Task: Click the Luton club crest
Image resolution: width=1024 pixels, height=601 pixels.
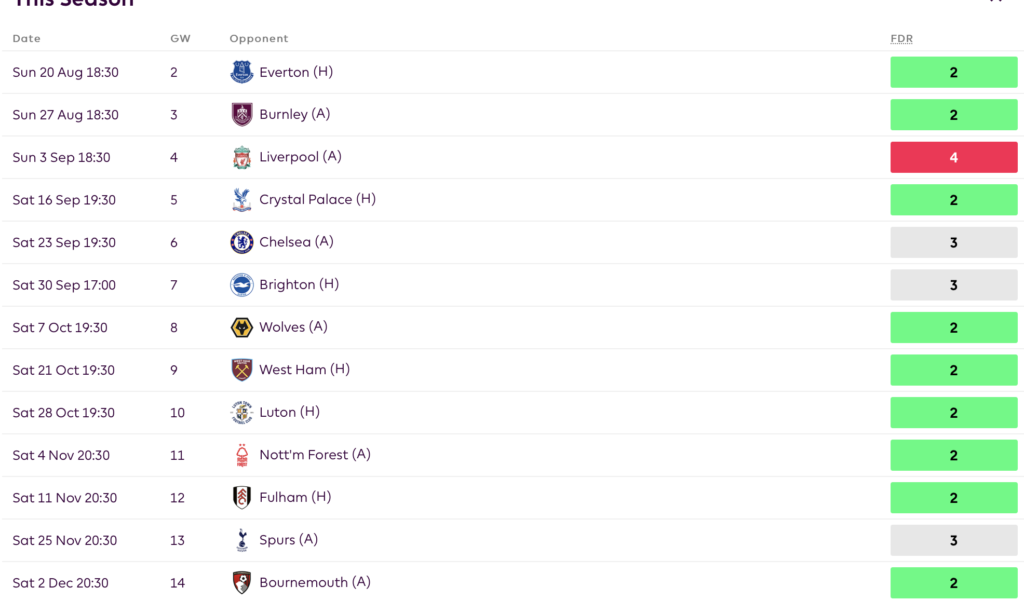Action: [x=241, y=412]
